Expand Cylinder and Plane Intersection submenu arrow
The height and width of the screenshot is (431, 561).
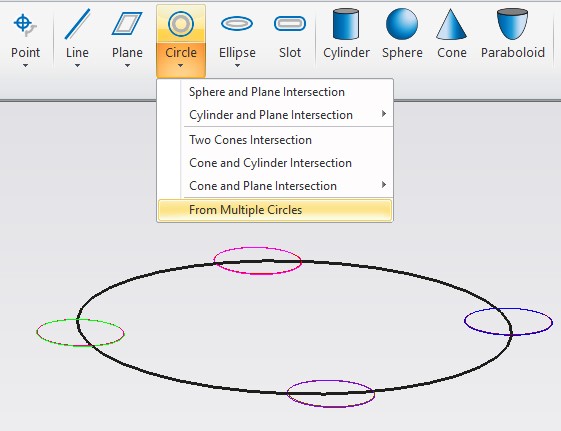click(x=384, y=114)
